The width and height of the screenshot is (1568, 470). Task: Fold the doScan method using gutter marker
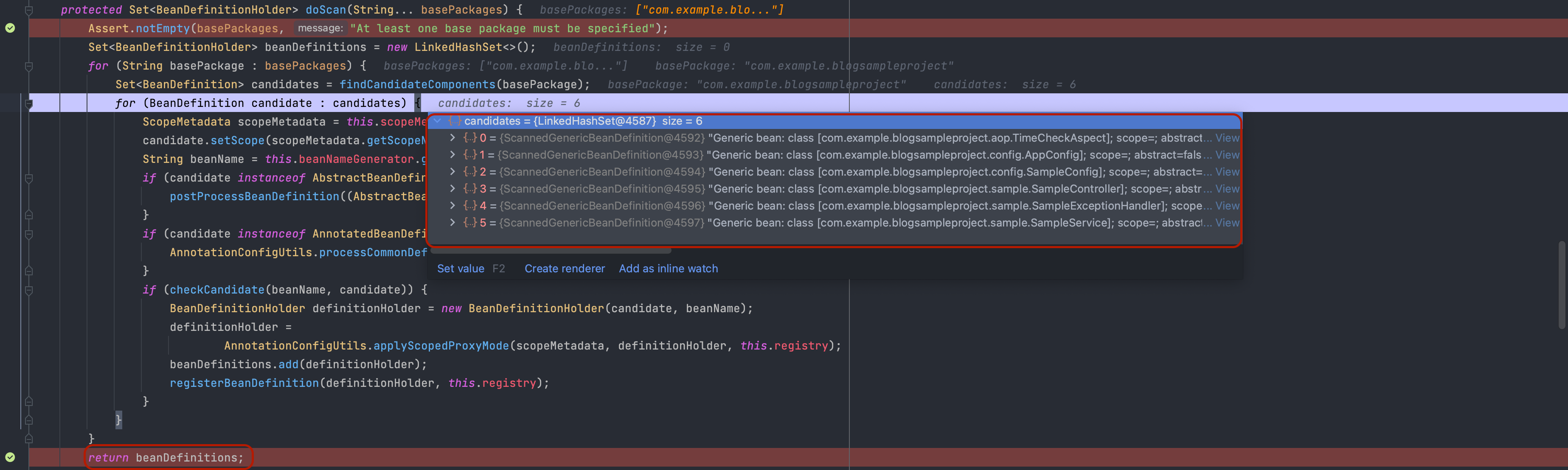coord(28,10)
